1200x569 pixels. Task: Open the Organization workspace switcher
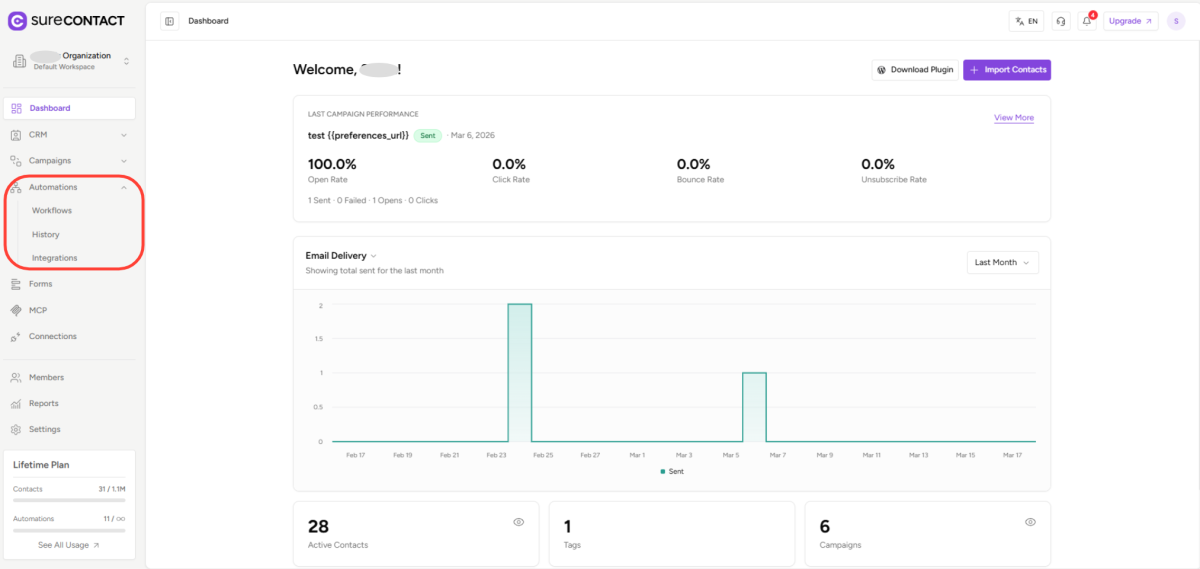[70, 61]
